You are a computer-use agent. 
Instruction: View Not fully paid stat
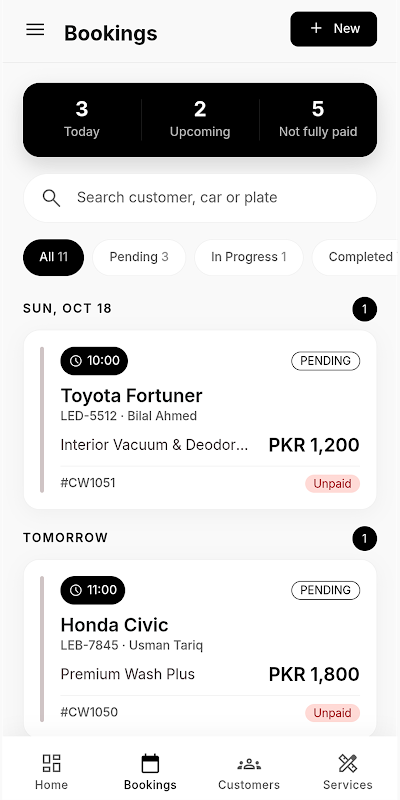click(318, 119)
